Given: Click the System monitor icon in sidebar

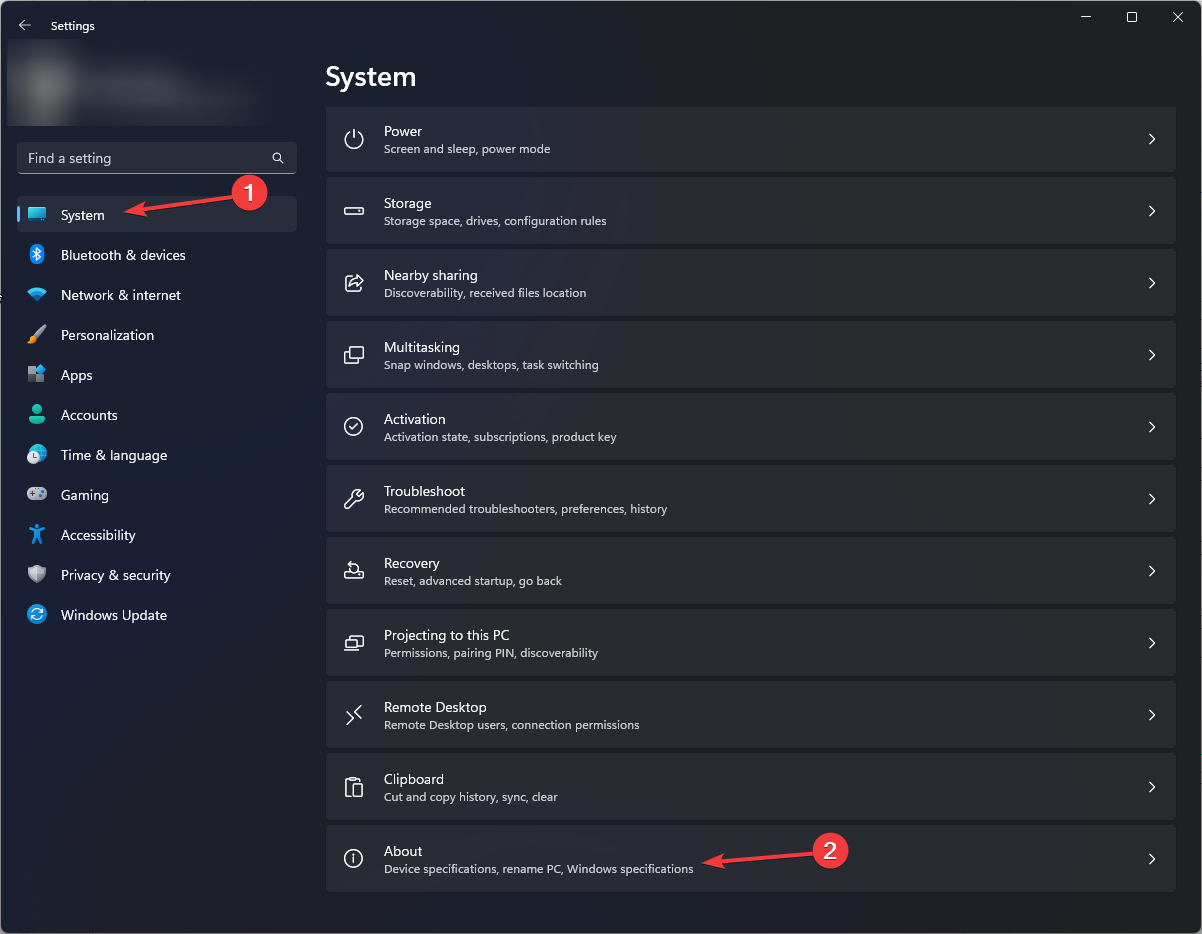Looking at the screenshot, I should (x=37, y=215).
